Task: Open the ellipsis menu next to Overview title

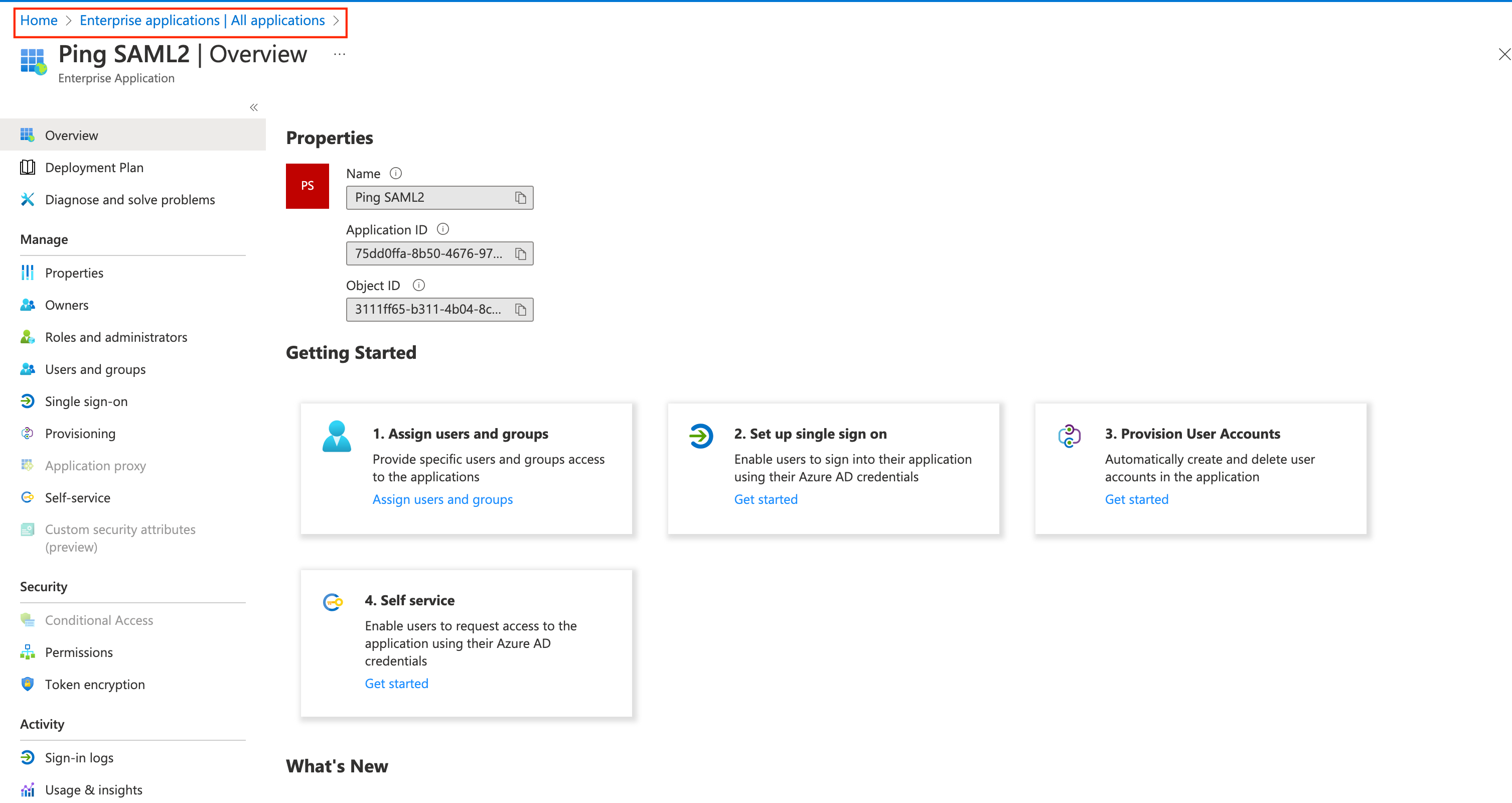Action: pyautogui.click(x=339, y=54)
